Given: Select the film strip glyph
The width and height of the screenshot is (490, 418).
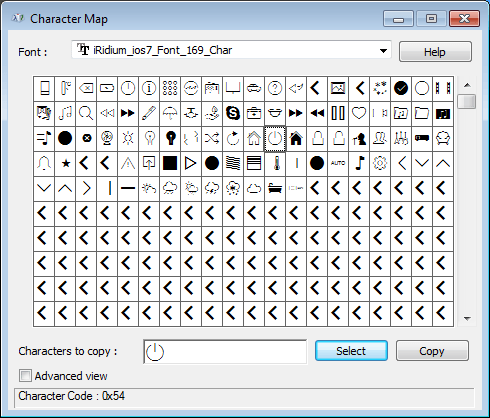Looking at the screenshot, I should pyautogui.click(x=443, y=88).
